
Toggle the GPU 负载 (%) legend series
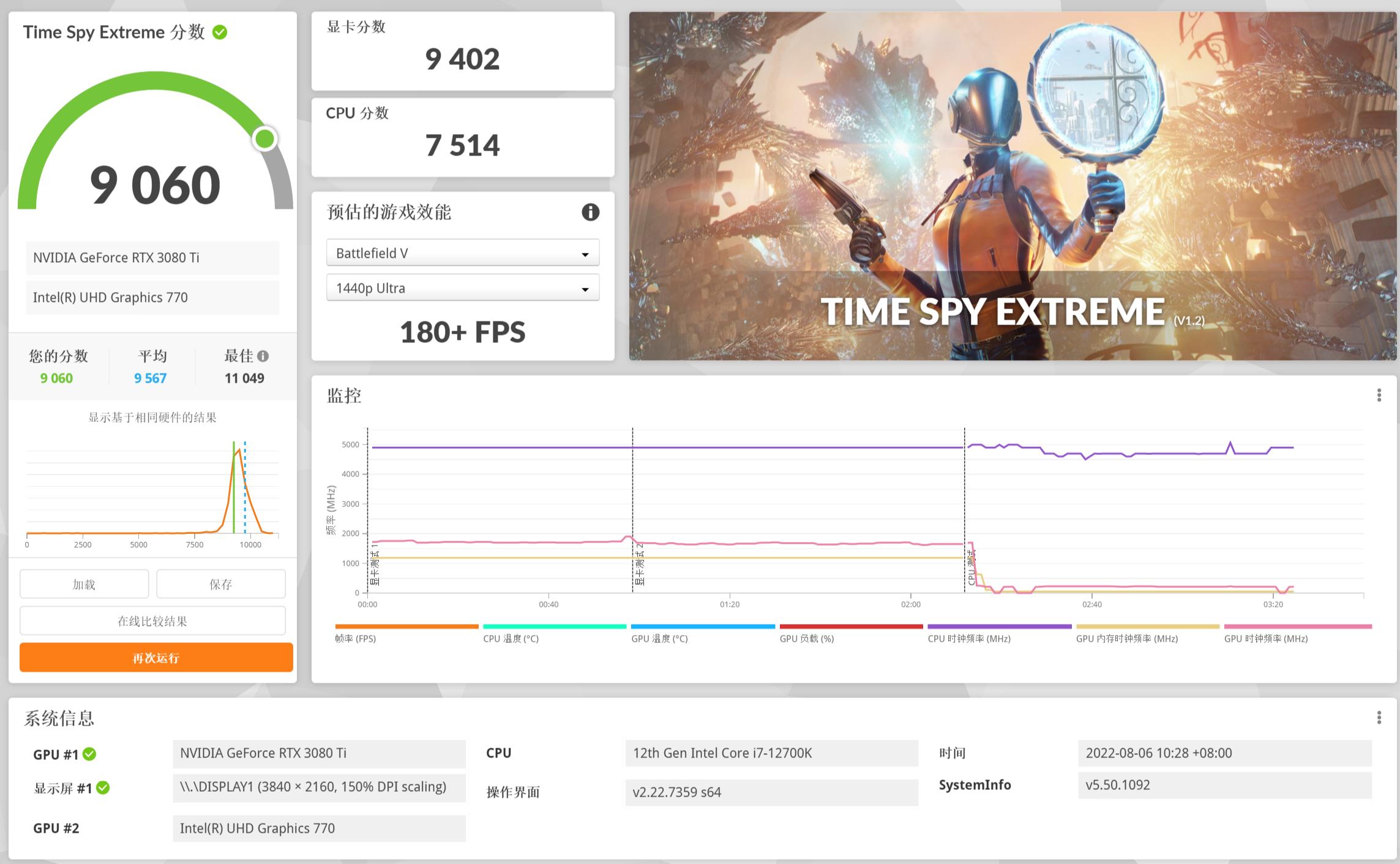click(x=806, y=639)
